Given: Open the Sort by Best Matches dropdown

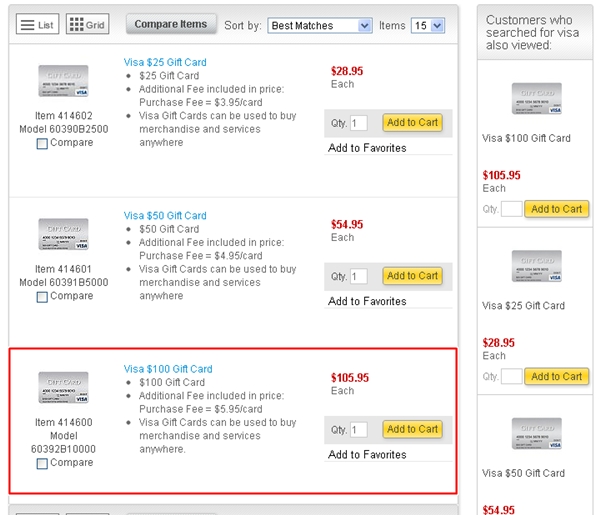Looking at the screenshot, I should (320, 26).
